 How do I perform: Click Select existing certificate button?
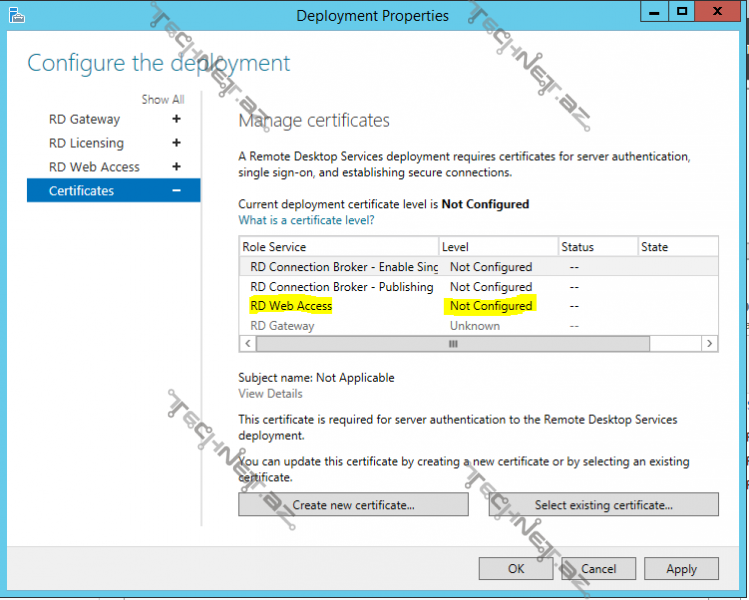603,505
